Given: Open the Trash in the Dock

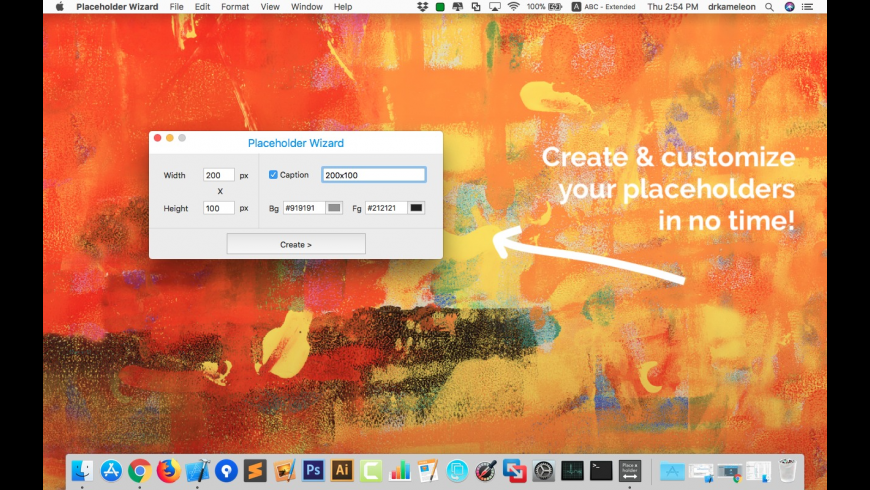Looking at the screenshot, I should tap(787, 471).
